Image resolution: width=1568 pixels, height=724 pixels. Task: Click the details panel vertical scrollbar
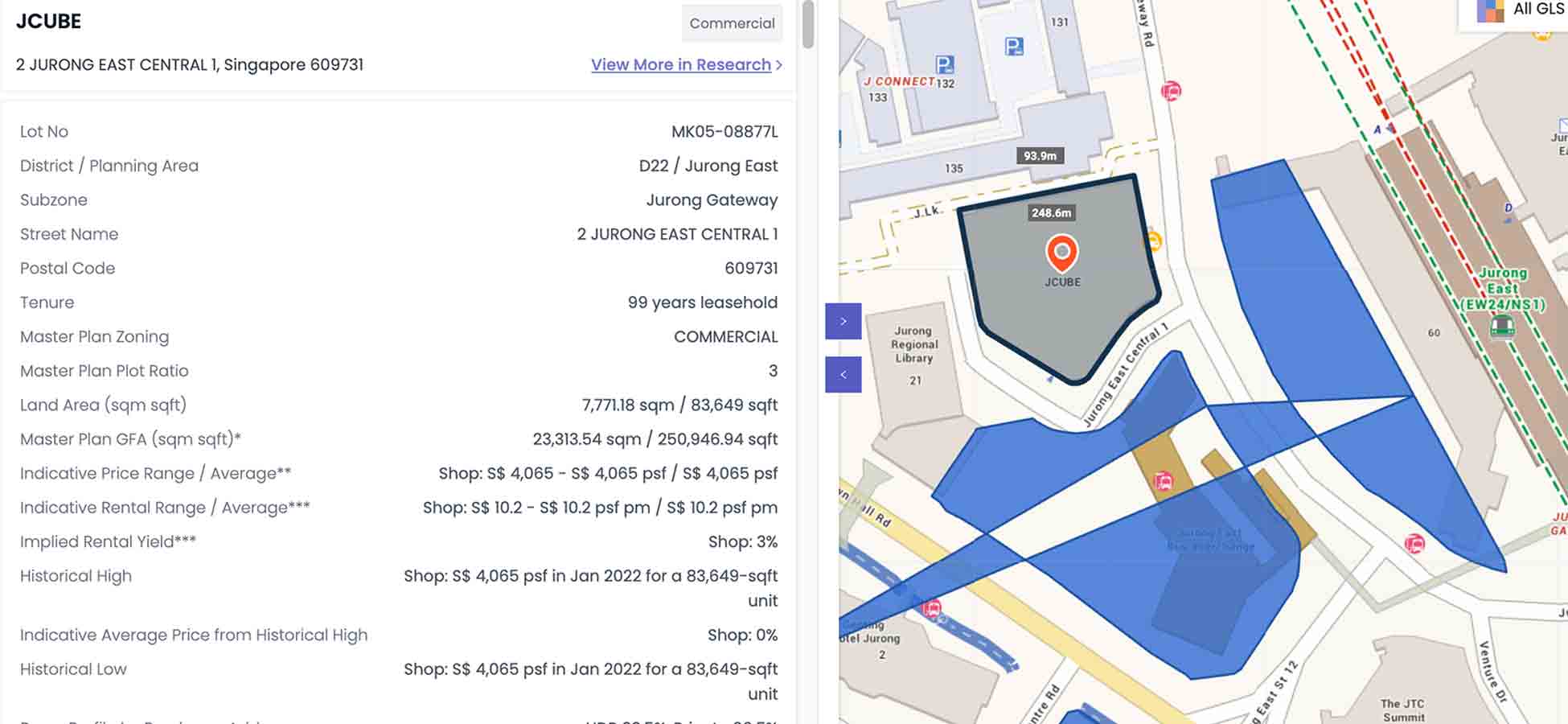pyautogui.click(x=808, y=24)
